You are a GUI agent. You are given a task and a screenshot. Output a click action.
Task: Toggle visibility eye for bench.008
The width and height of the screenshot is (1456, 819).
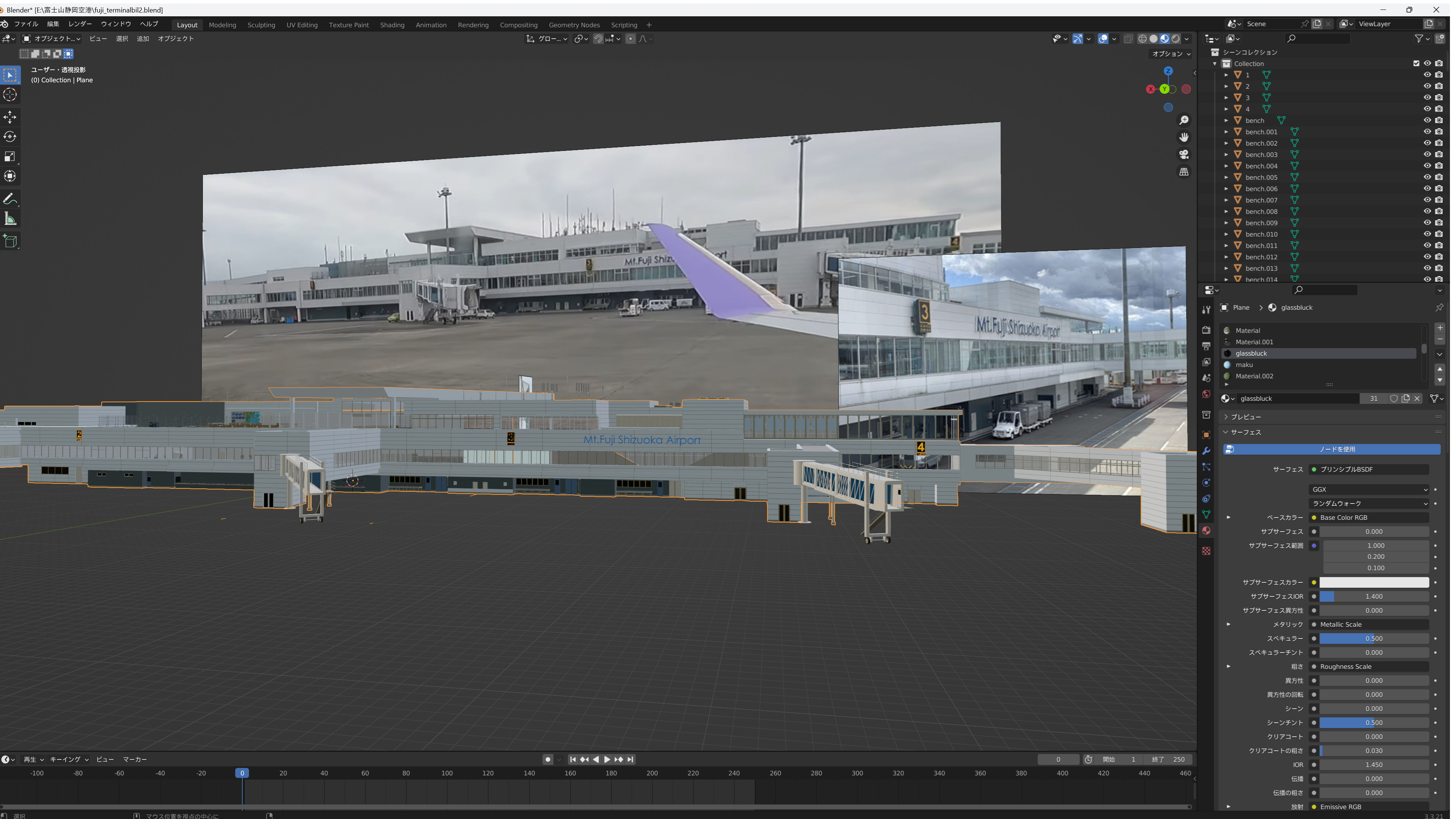tap(1427, 212)
